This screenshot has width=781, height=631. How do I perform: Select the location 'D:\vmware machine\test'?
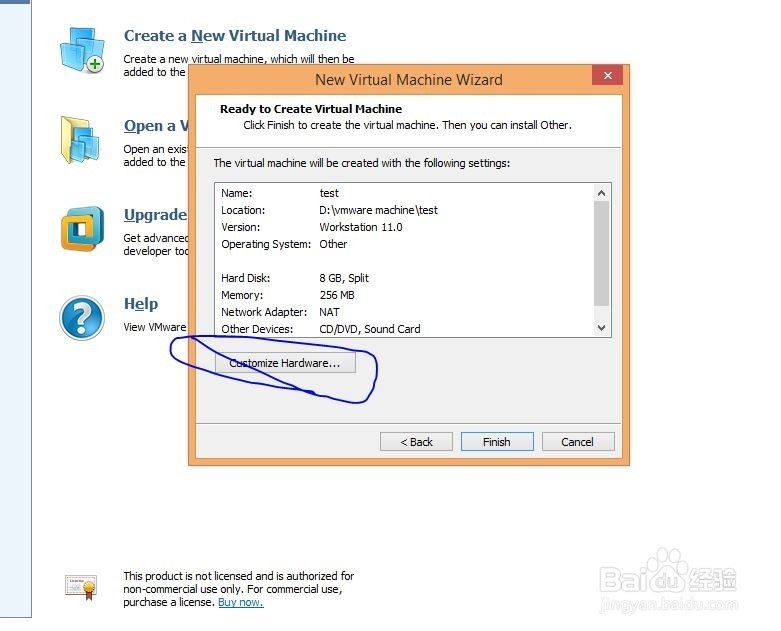click(x=379, y=210)
